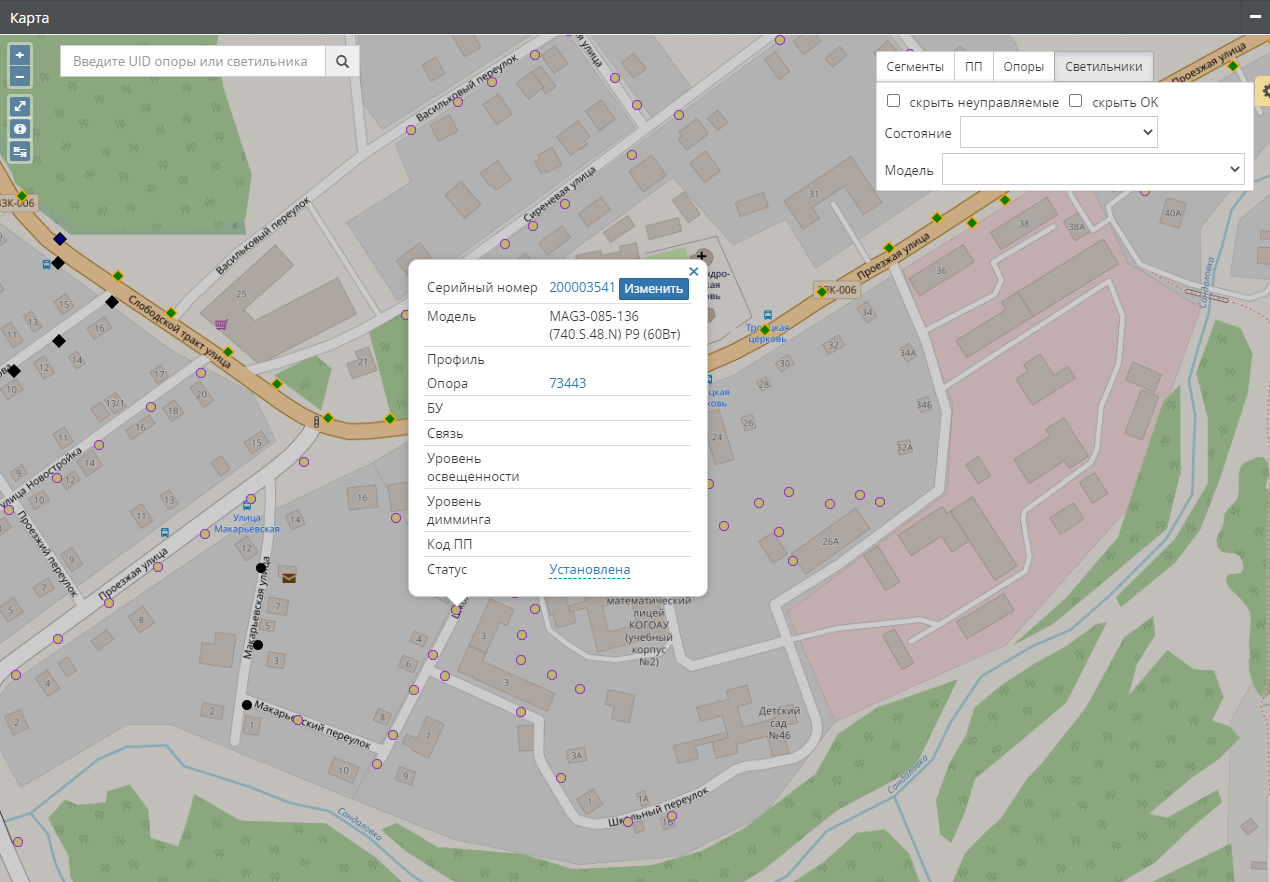Click the fullscreen expand arrows icon
This screenshot has width=1270, height=882.
point(20,106)
